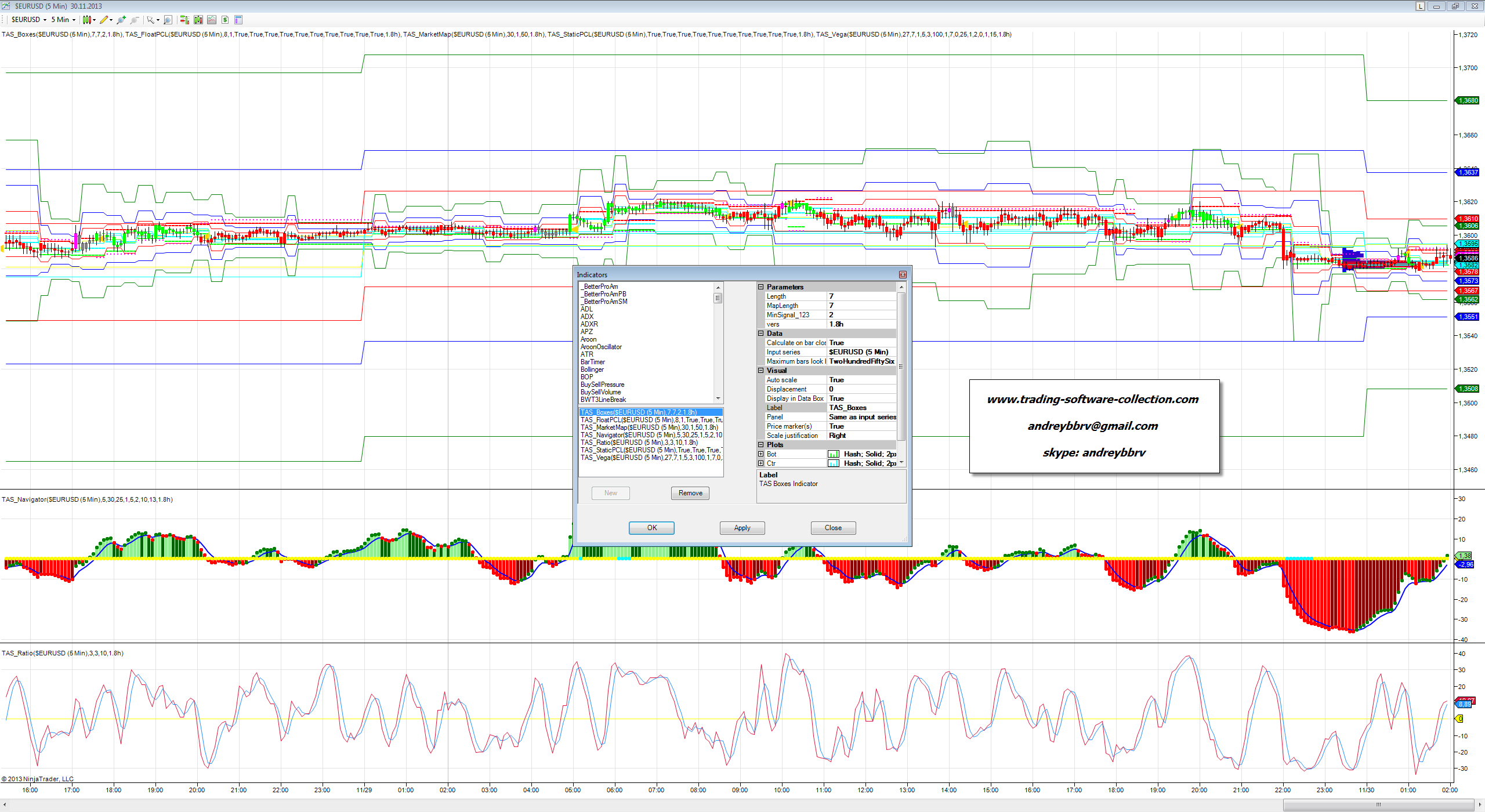Select Bollinger in the indicator list
This screenshot has width=1485, height=812.
[592, 369]
